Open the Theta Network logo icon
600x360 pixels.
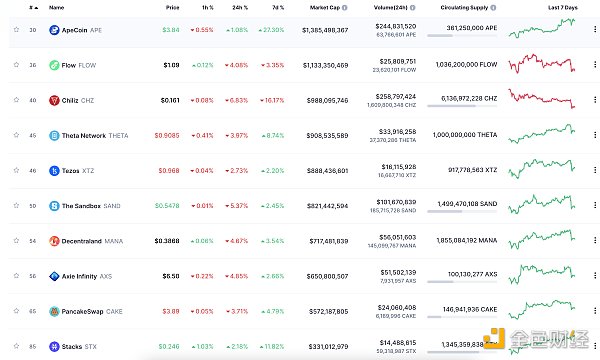pyautogui.click(x=54, y=135)
